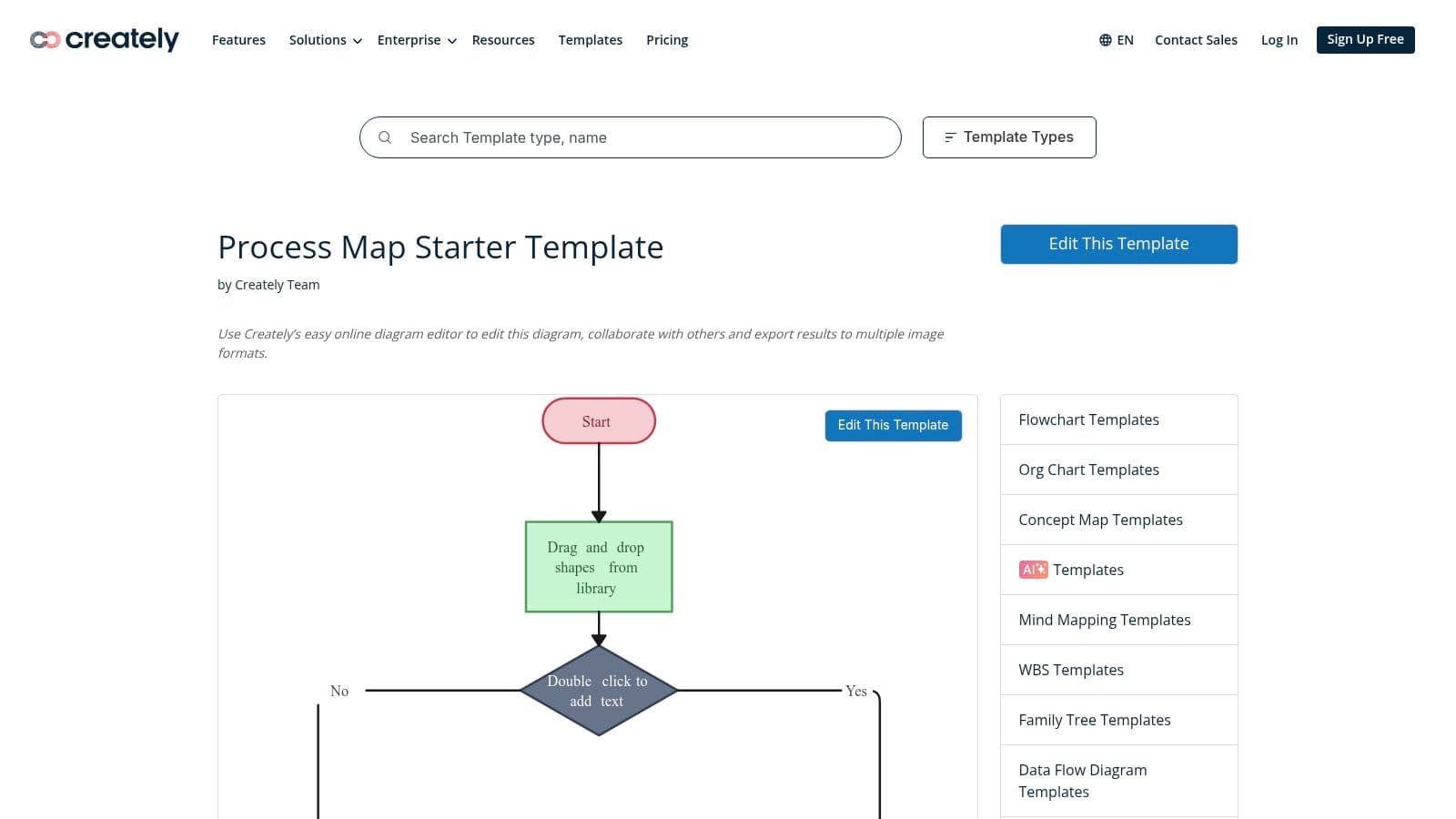Image resolution: width=1456 pixels, height=819 pixels.
Task: Click the search magnifier icon
Action: click(385, 136)
